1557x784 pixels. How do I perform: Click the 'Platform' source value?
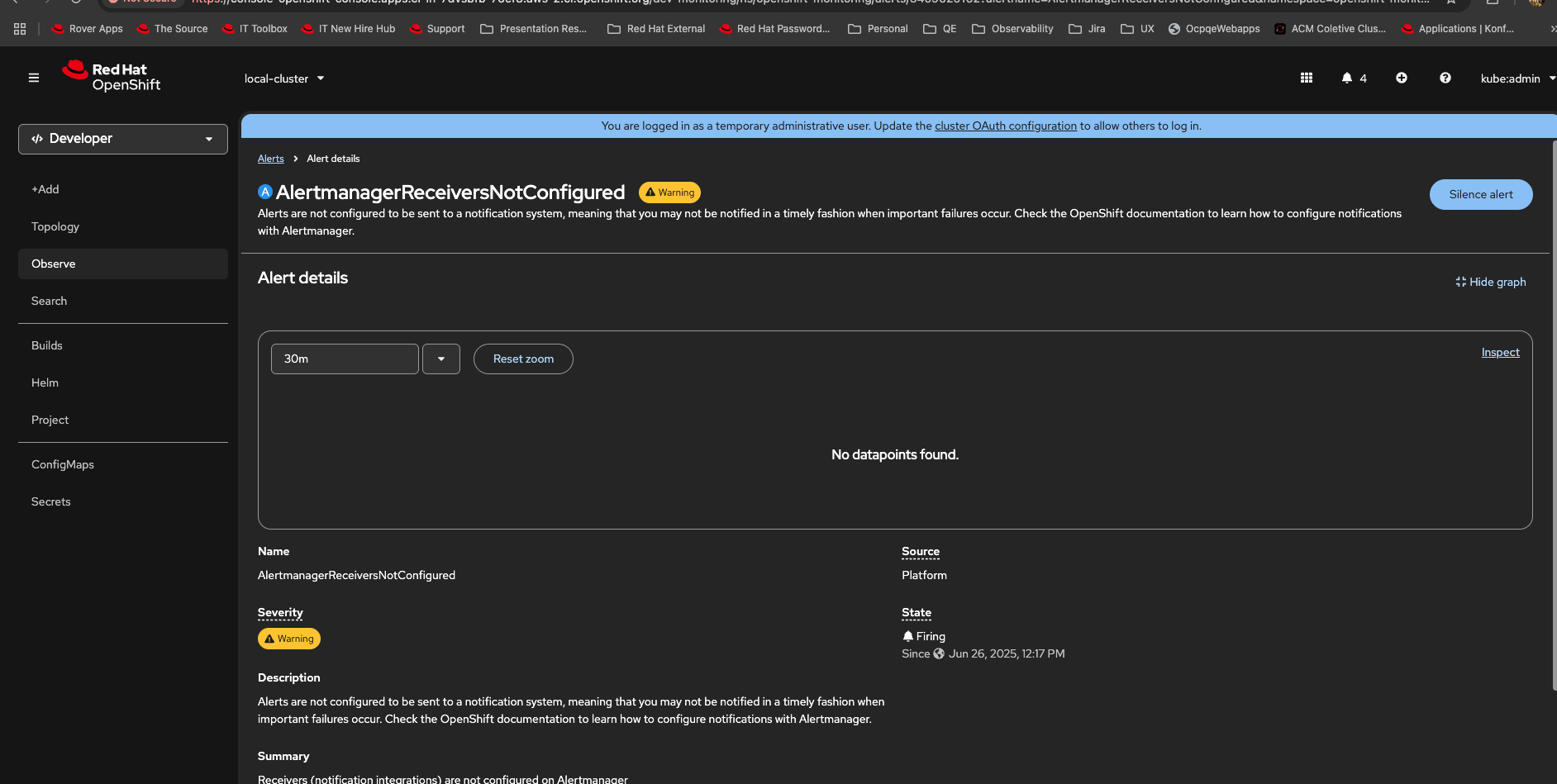point(925,575)
